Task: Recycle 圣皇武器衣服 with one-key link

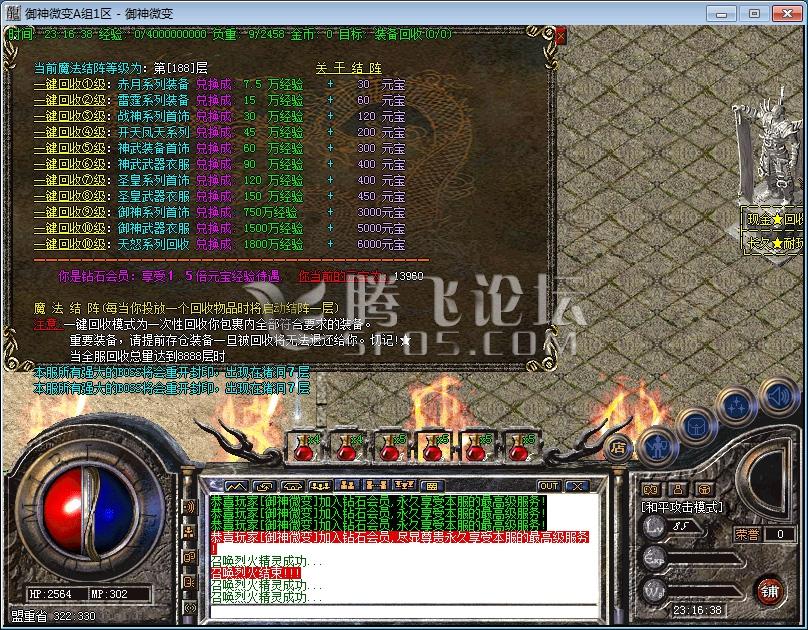Action: (x=70, y=196)
